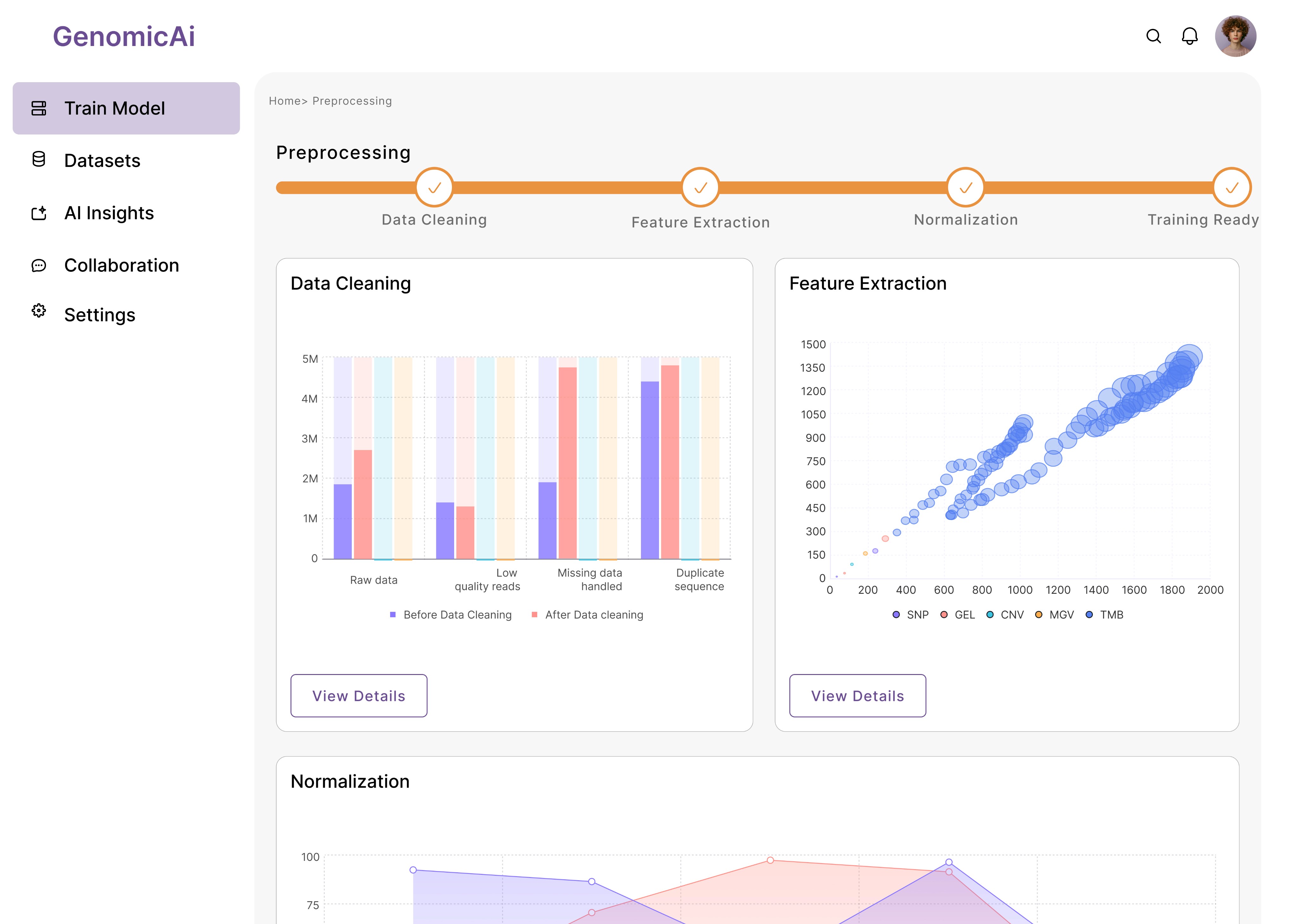This screenshot has width=1299, height=924.
Task: Click the Settings gear icon
Action: tap(39, 311)
